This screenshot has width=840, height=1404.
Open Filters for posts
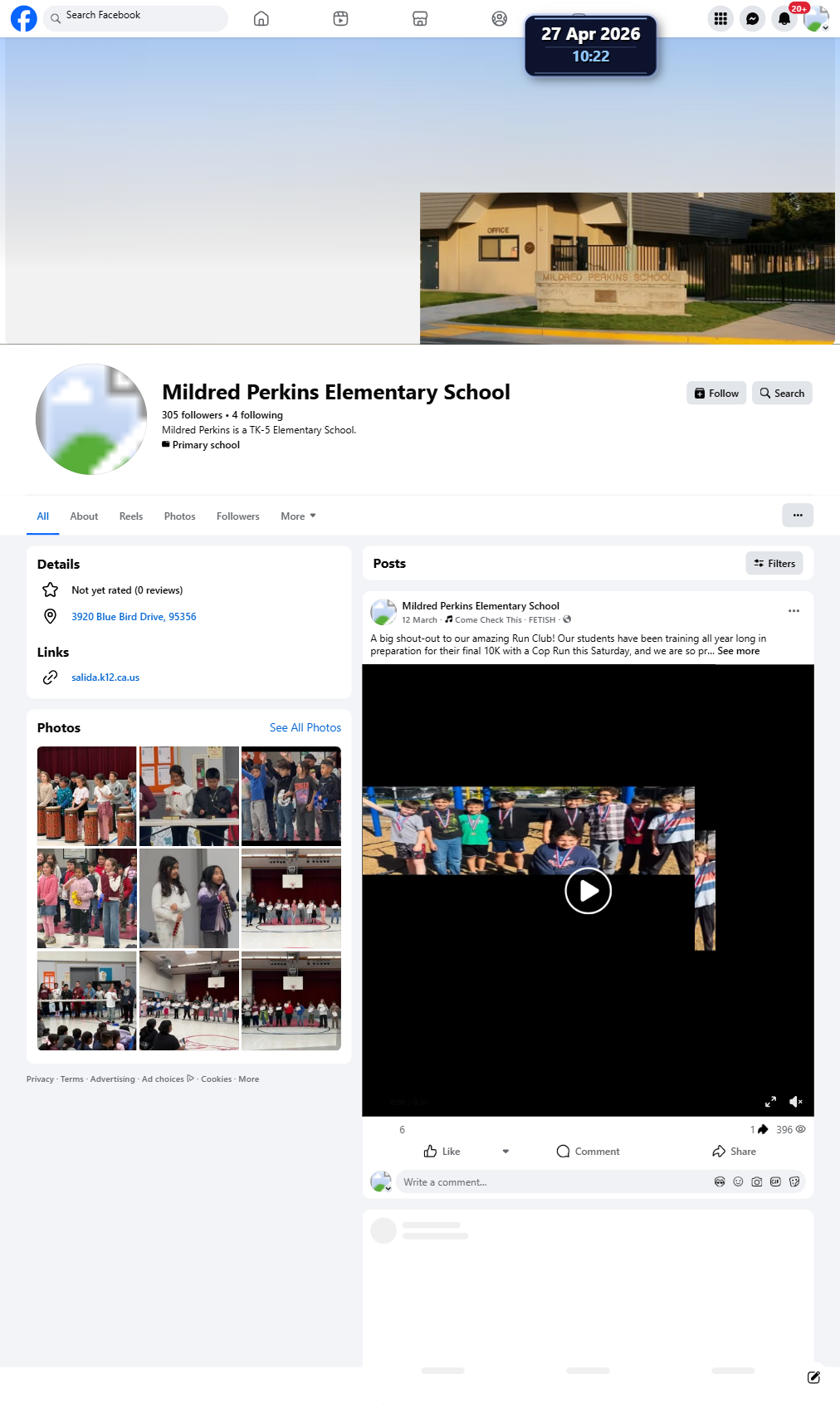click(774, 564)
